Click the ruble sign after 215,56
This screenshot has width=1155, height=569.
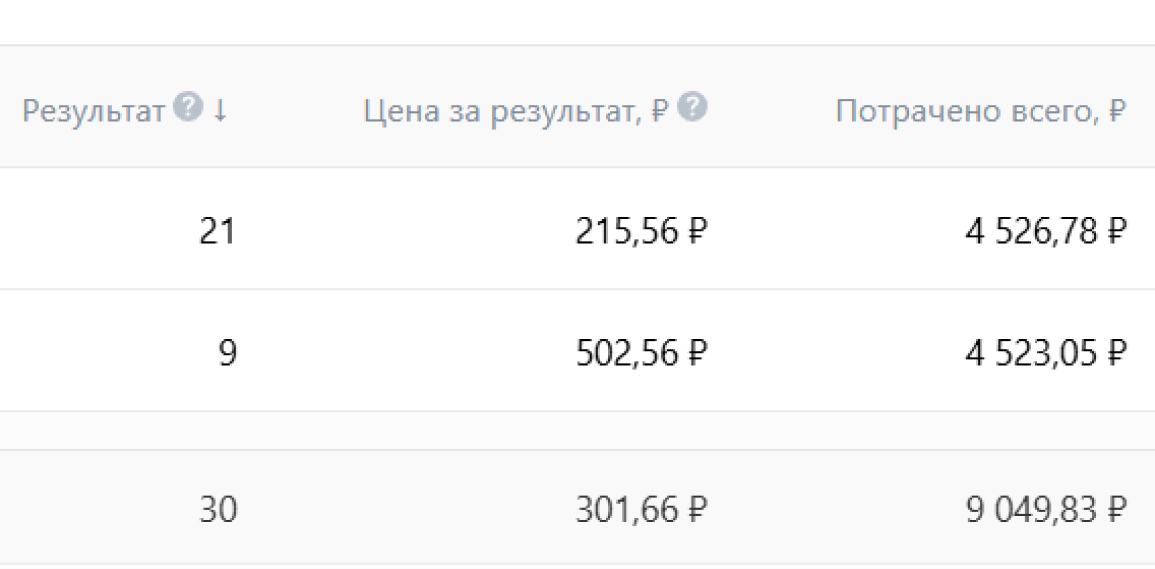[698, 232]
